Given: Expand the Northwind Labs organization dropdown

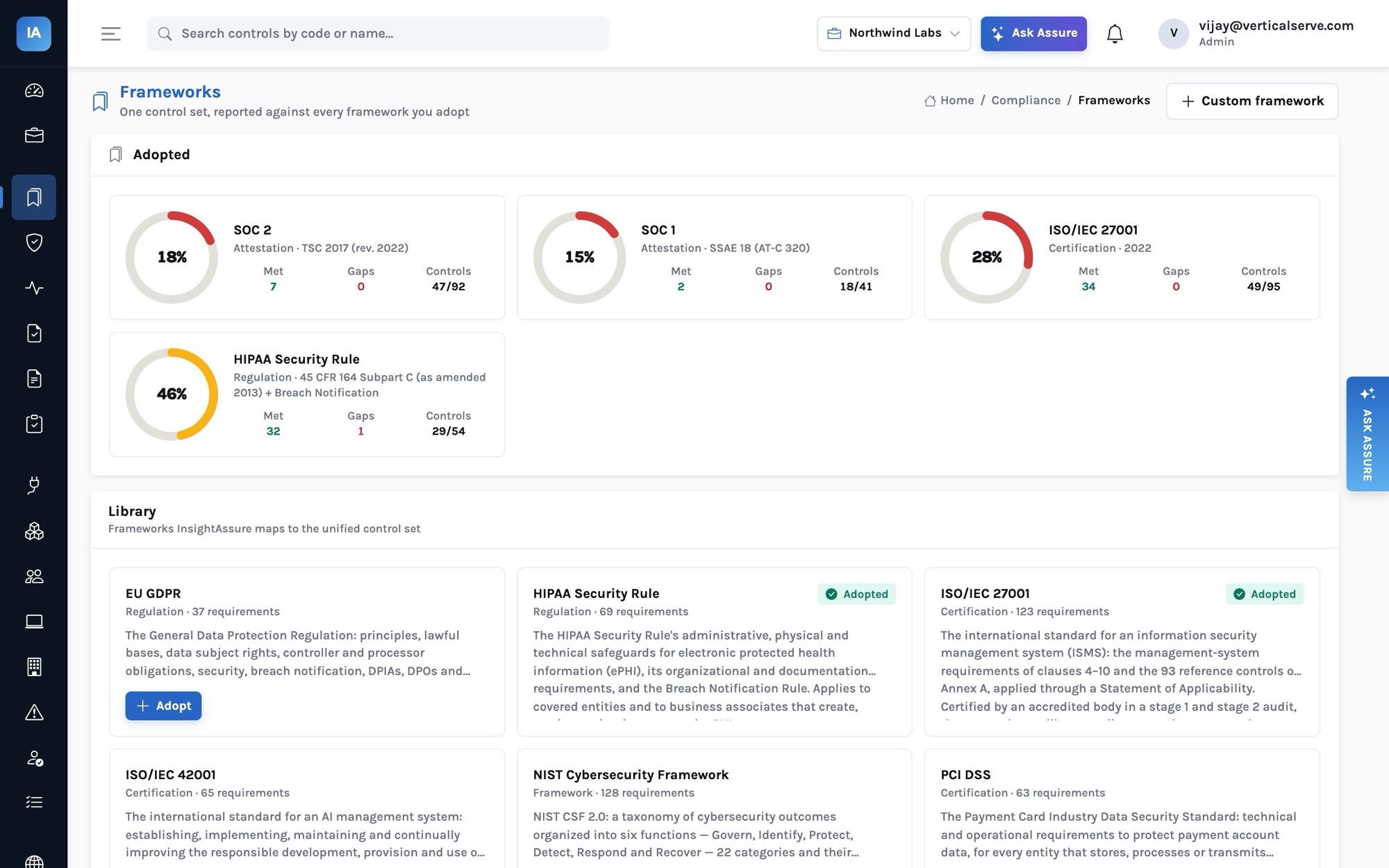Looking at the screenshot, I should point(894,33).
